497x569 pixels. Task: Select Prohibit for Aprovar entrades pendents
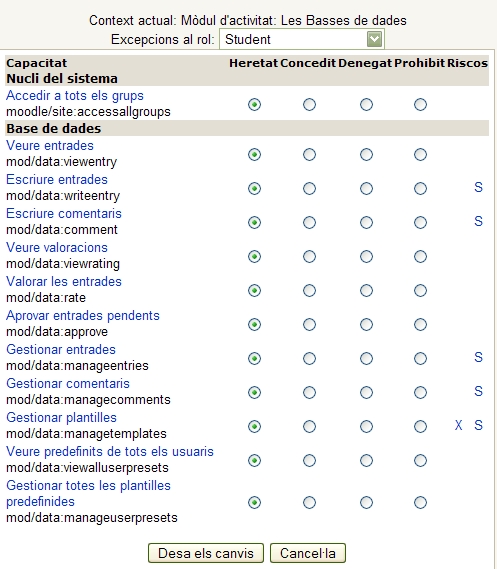pos(420,324)
